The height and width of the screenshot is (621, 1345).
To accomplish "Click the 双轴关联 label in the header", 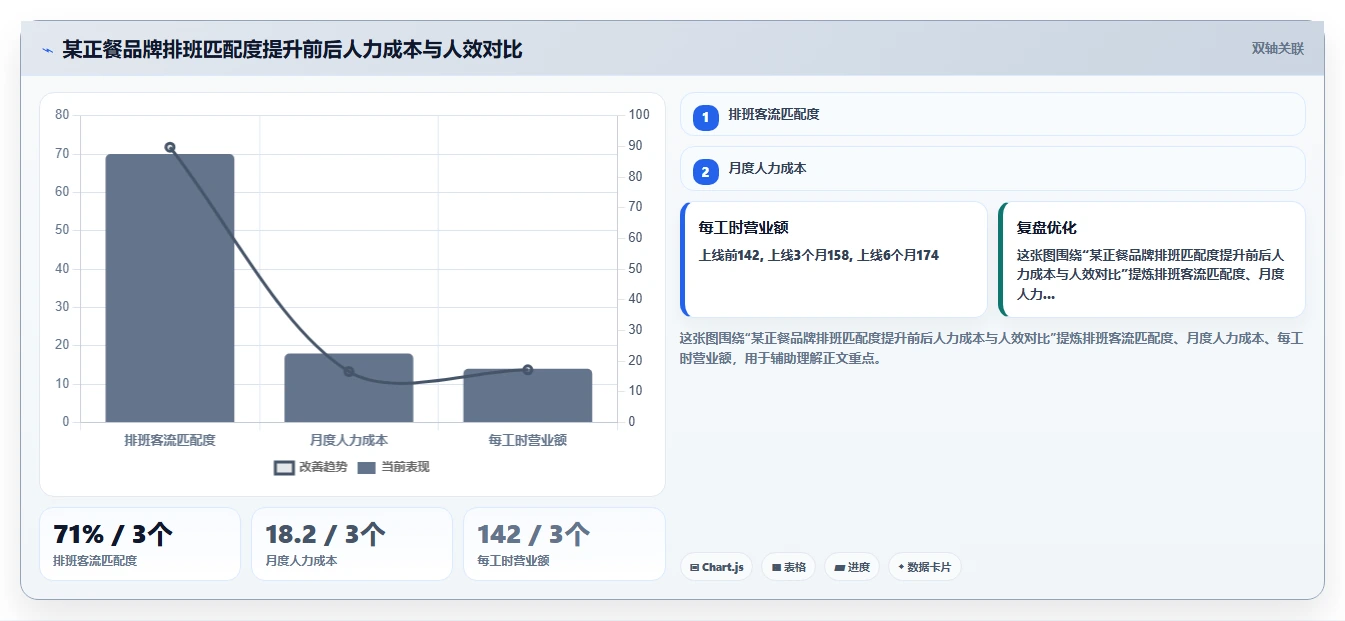I will 1278,48.
